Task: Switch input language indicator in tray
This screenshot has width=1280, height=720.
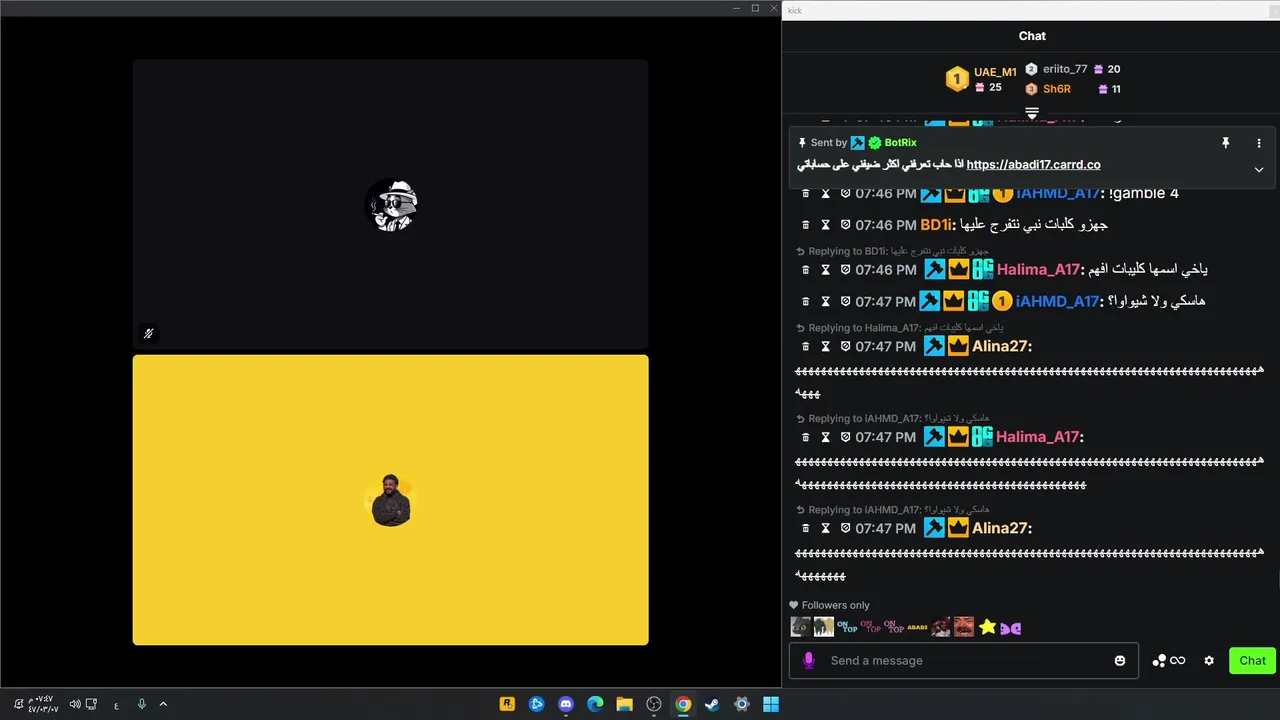Action: pos(116,704)
